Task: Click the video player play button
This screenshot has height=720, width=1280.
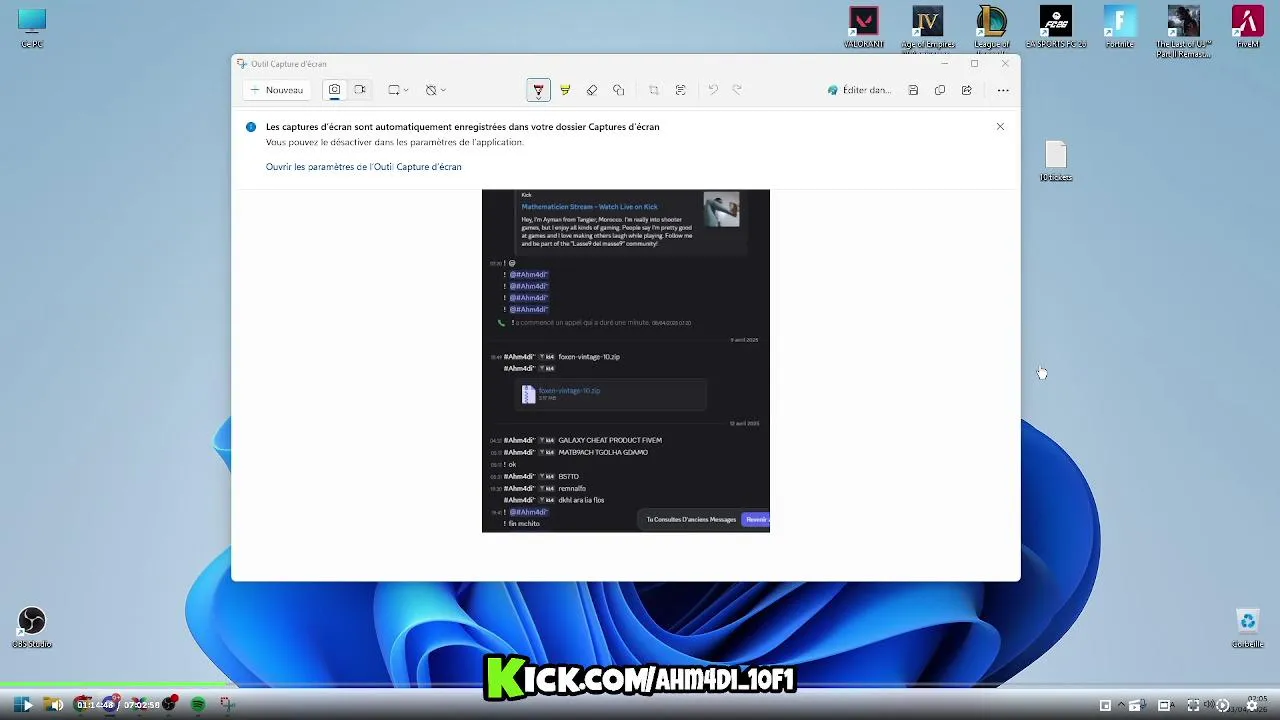Action: pos(27,705)
